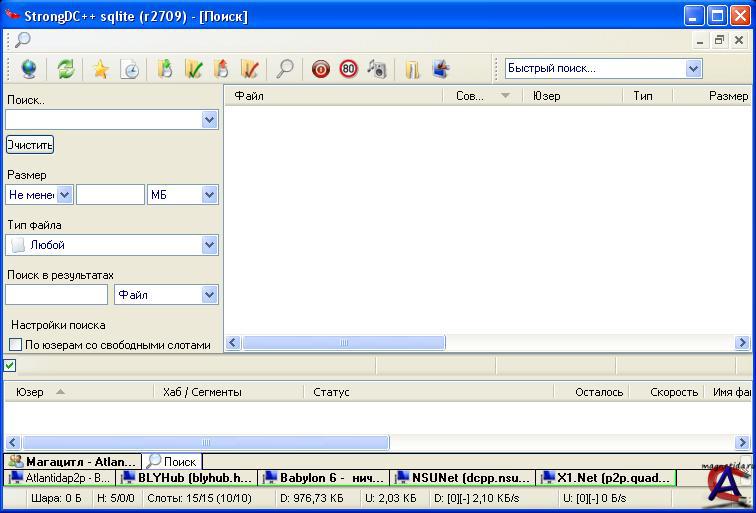Screen dimensions: 756x513
Task: Open the search query dropdown
Action: click(209, 120)
